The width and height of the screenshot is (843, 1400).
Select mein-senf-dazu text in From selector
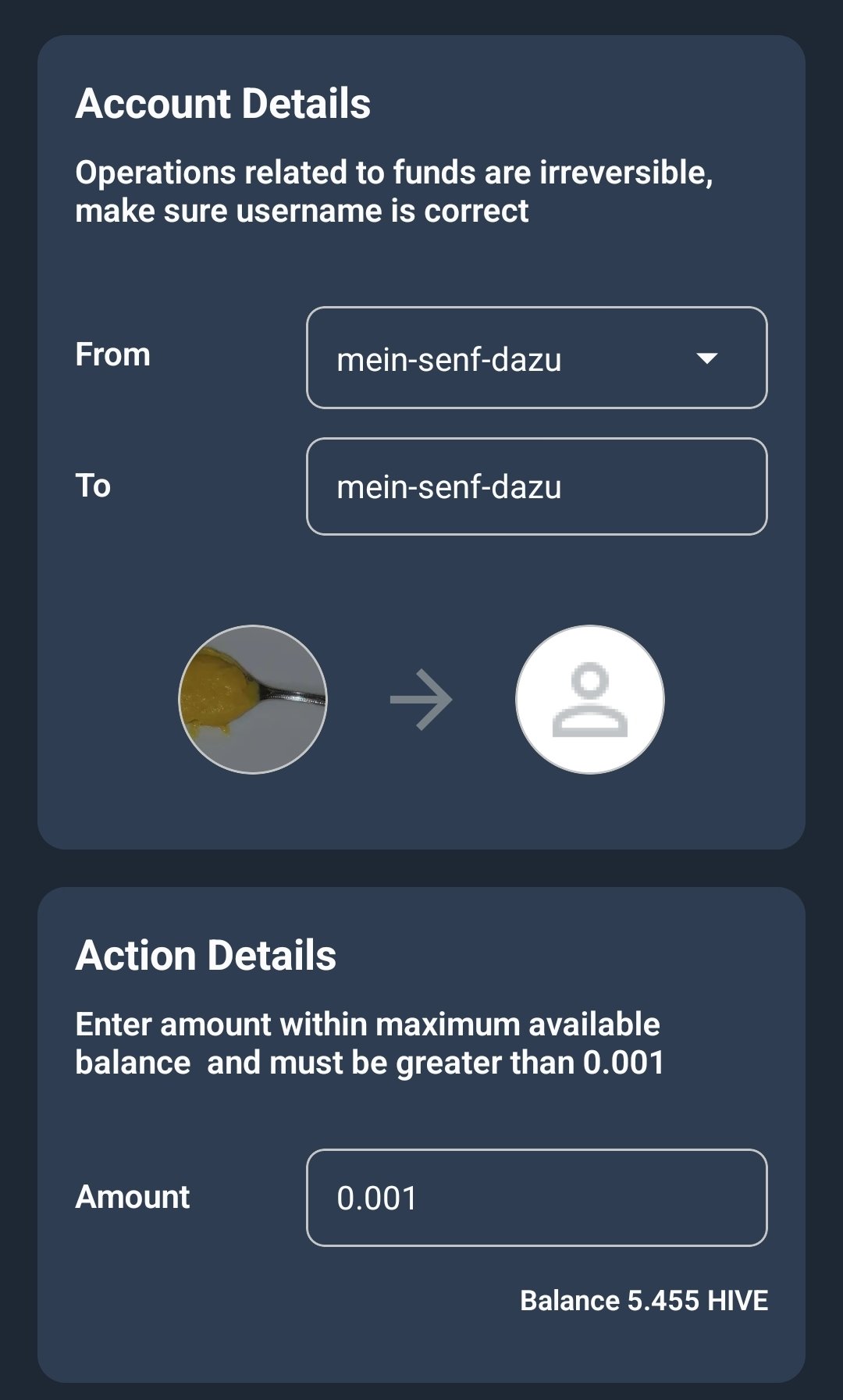pos(449,360)
